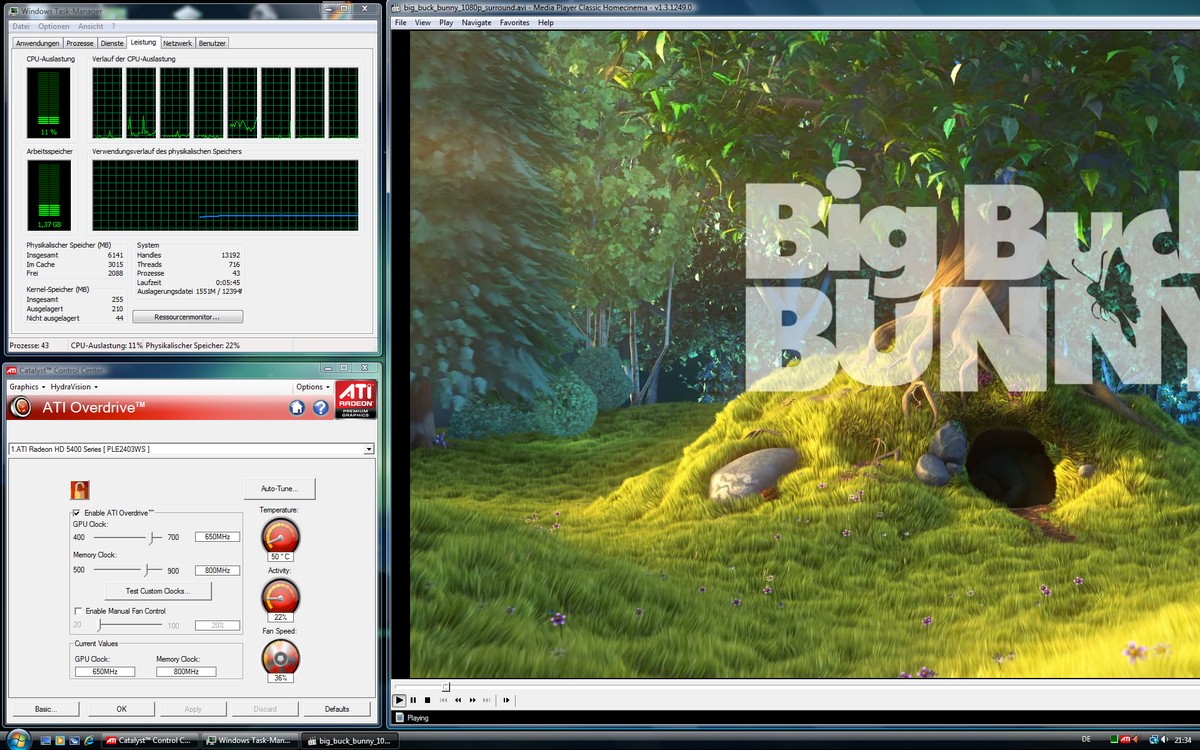Open the File menu in Media Player Classic
Image resolution: width=1200 pixels, height=750 pixels.
[401, 22]
